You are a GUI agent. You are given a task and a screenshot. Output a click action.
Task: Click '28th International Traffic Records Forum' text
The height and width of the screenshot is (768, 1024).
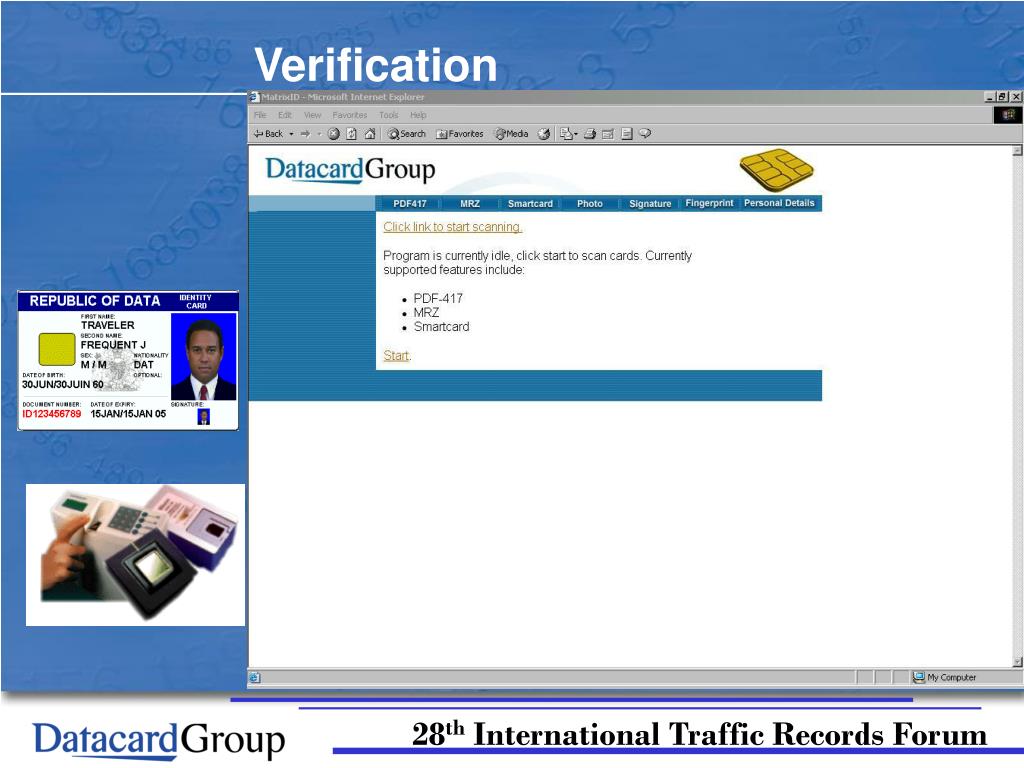click(x=699, y=734)
